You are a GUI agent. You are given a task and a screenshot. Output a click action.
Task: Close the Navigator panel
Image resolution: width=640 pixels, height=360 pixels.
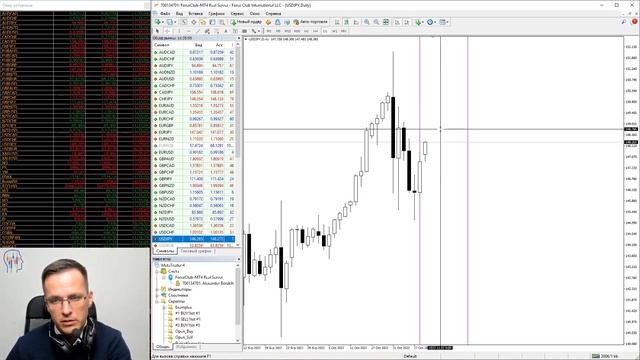[x=238, y=259]
